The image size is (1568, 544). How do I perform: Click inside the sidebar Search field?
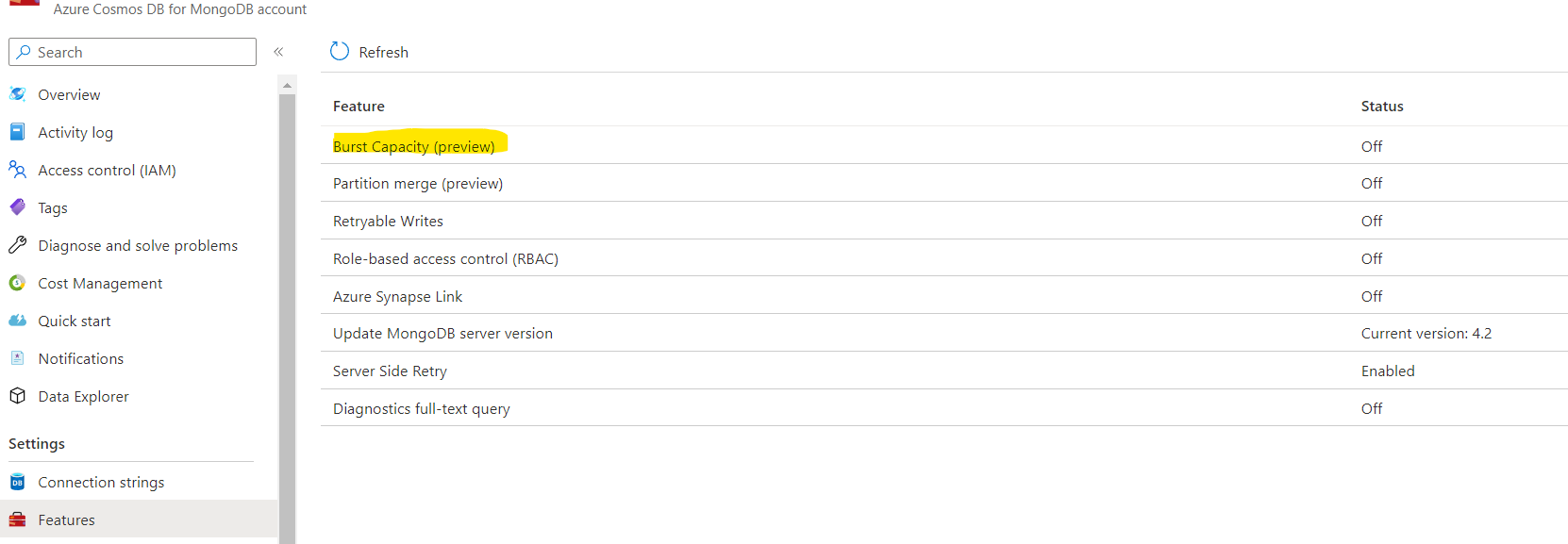(x=132, y=52)
